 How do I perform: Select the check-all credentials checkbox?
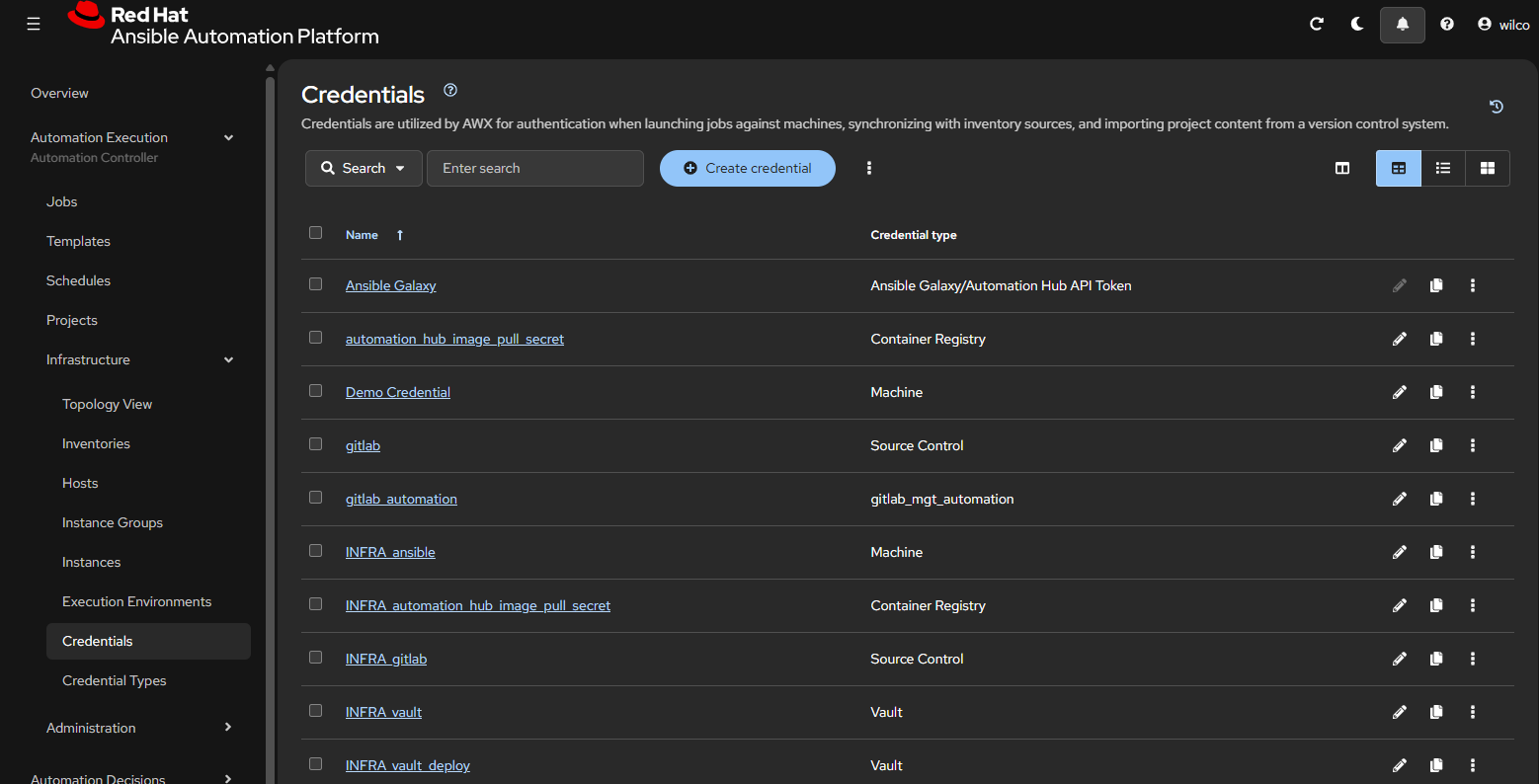[316, 232]
